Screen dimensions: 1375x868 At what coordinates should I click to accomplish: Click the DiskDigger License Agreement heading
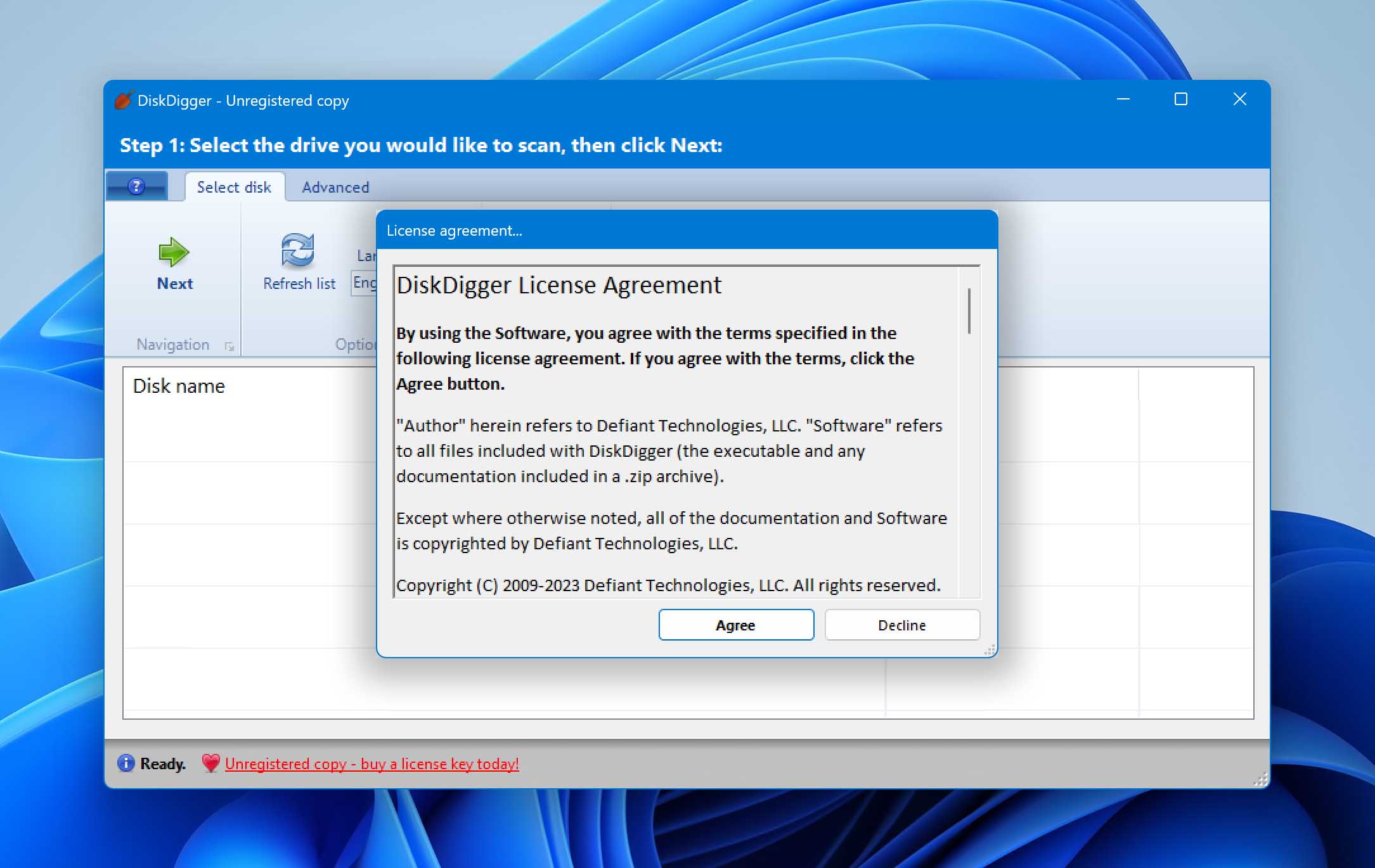tap(558, 285)
